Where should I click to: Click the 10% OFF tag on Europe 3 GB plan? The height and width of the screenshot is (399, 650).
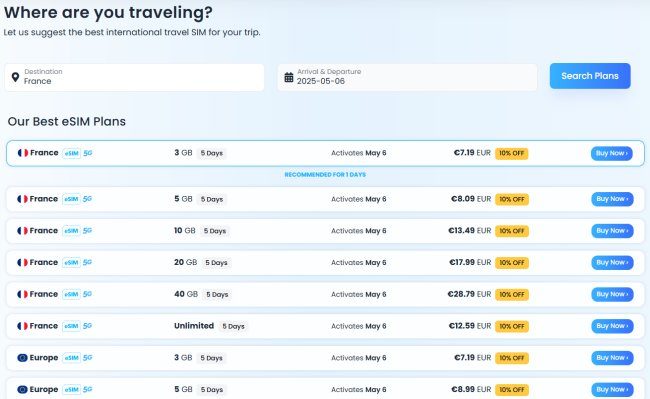coord(512,358)
